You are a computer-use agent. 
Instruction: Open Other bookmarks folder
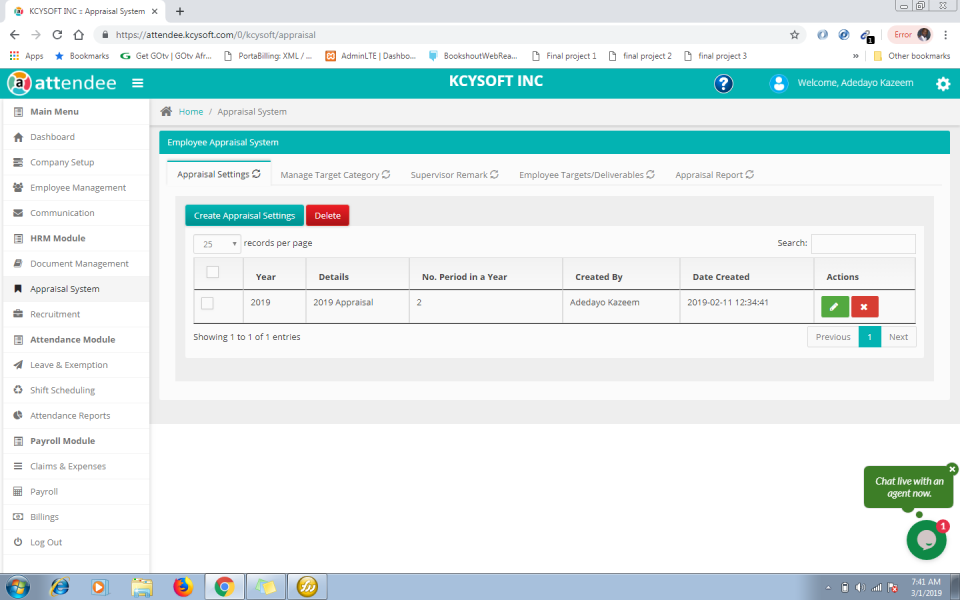[912, 56]
